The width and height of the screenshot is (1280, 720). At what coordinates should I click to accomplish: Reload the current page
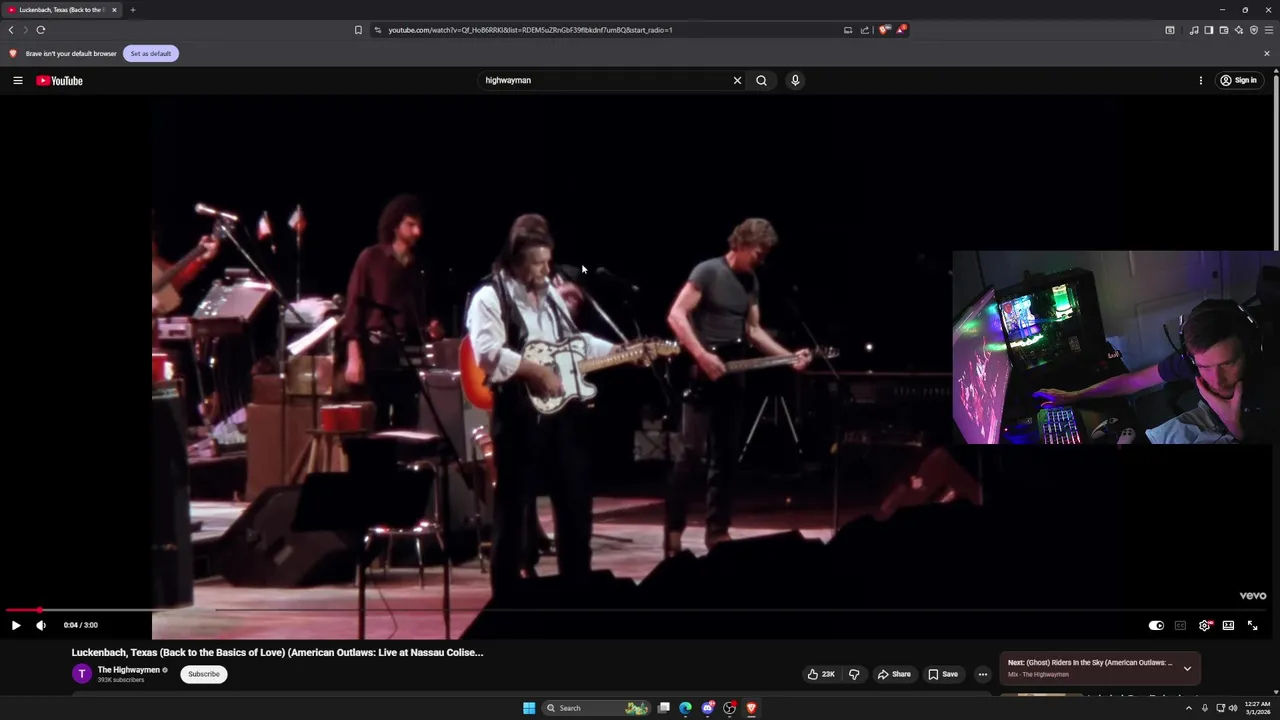pyautogui.click(x=41, y=30)
